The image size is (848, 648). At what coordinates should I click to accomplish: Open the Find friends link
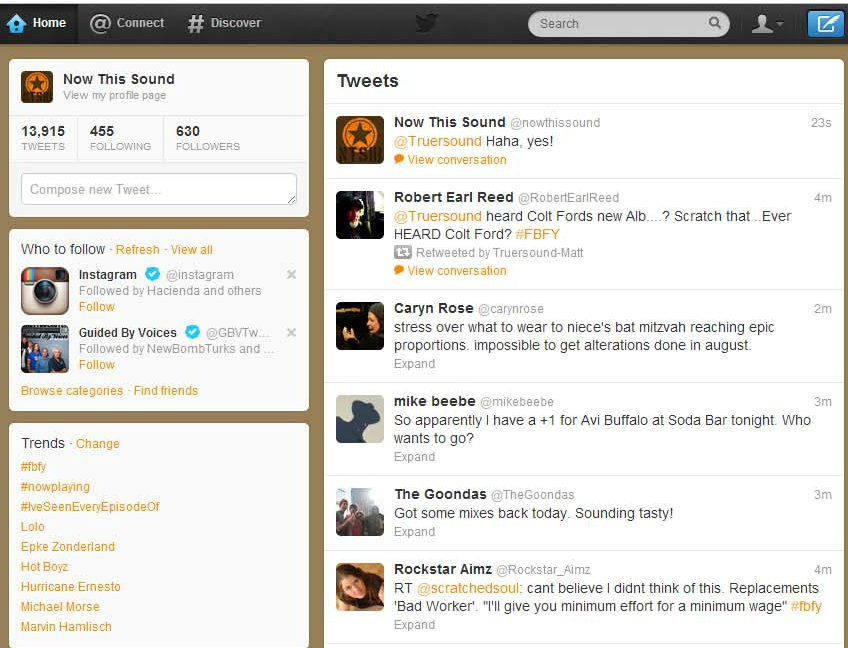click(x=165, y=391)
